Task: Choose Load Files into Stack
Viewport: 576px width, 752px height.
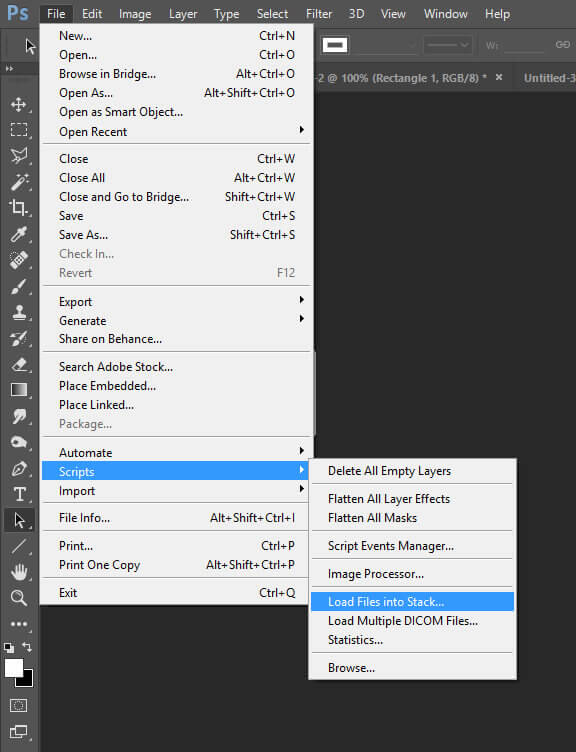Action: (x=412, y=601)
